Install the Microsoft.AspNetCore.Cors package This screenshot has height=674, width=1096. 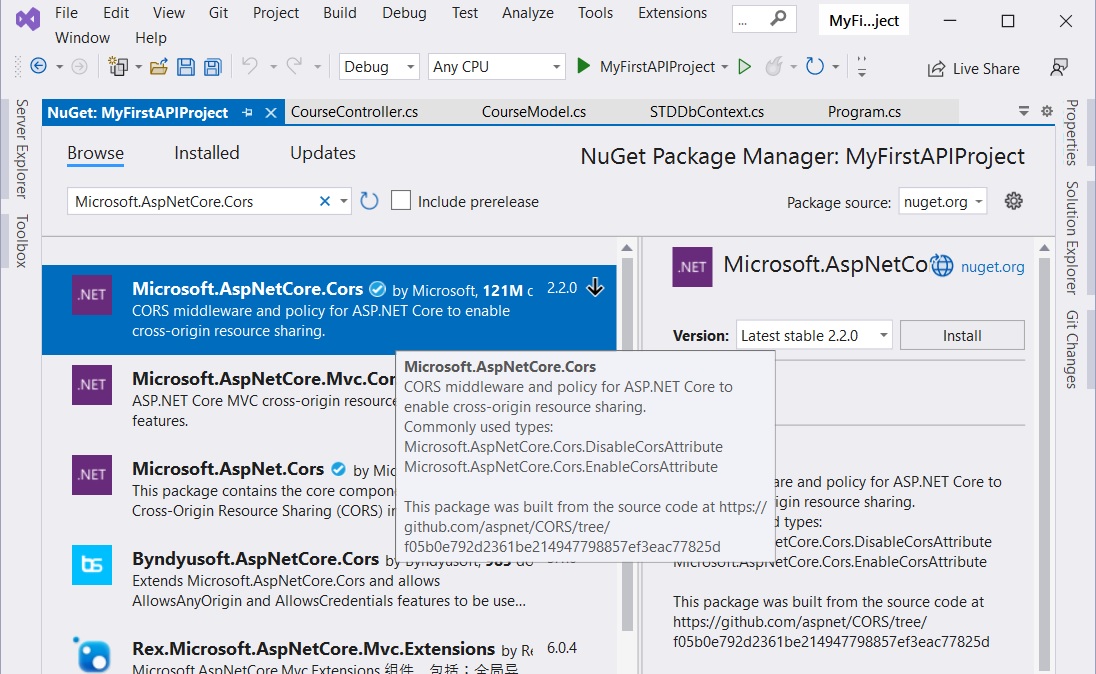point(962,336)
